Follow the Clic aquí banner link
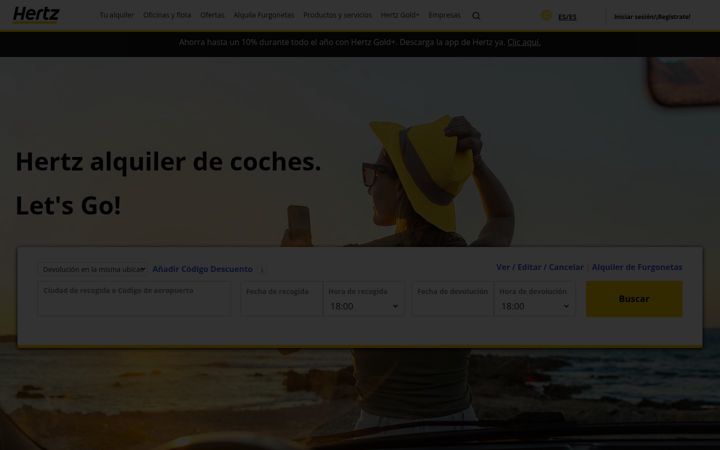Screen dimensions: 720x450 [x=523, y=42]
